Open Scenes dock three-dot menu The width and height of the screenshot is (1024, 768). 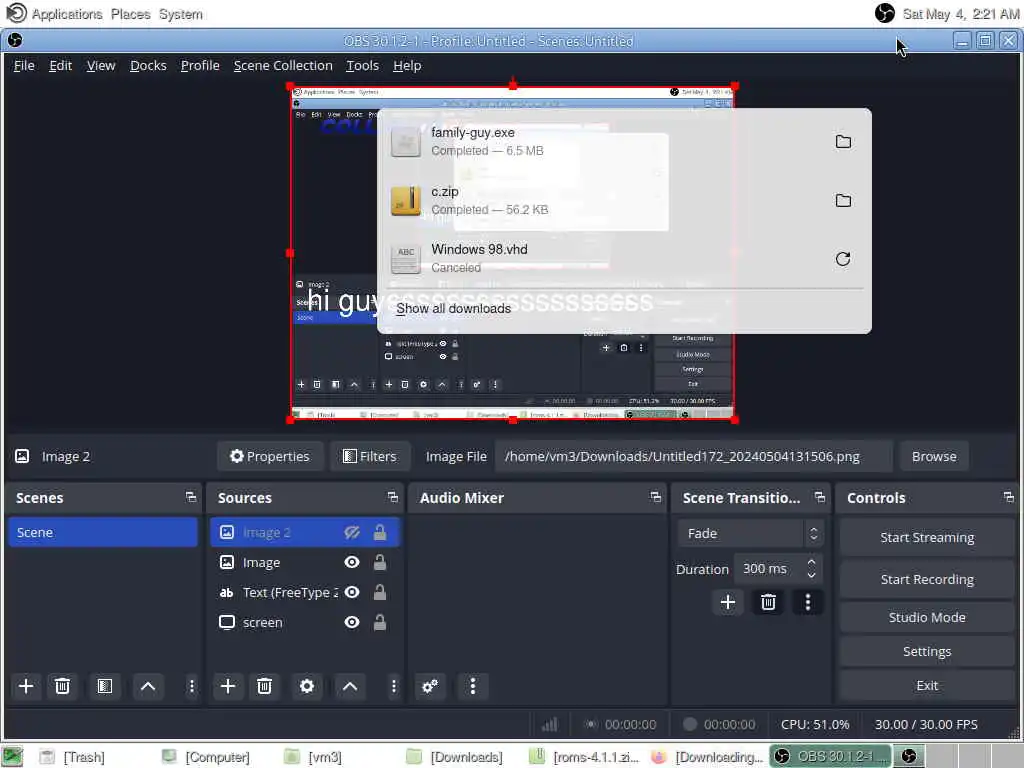tap(191, 686)
